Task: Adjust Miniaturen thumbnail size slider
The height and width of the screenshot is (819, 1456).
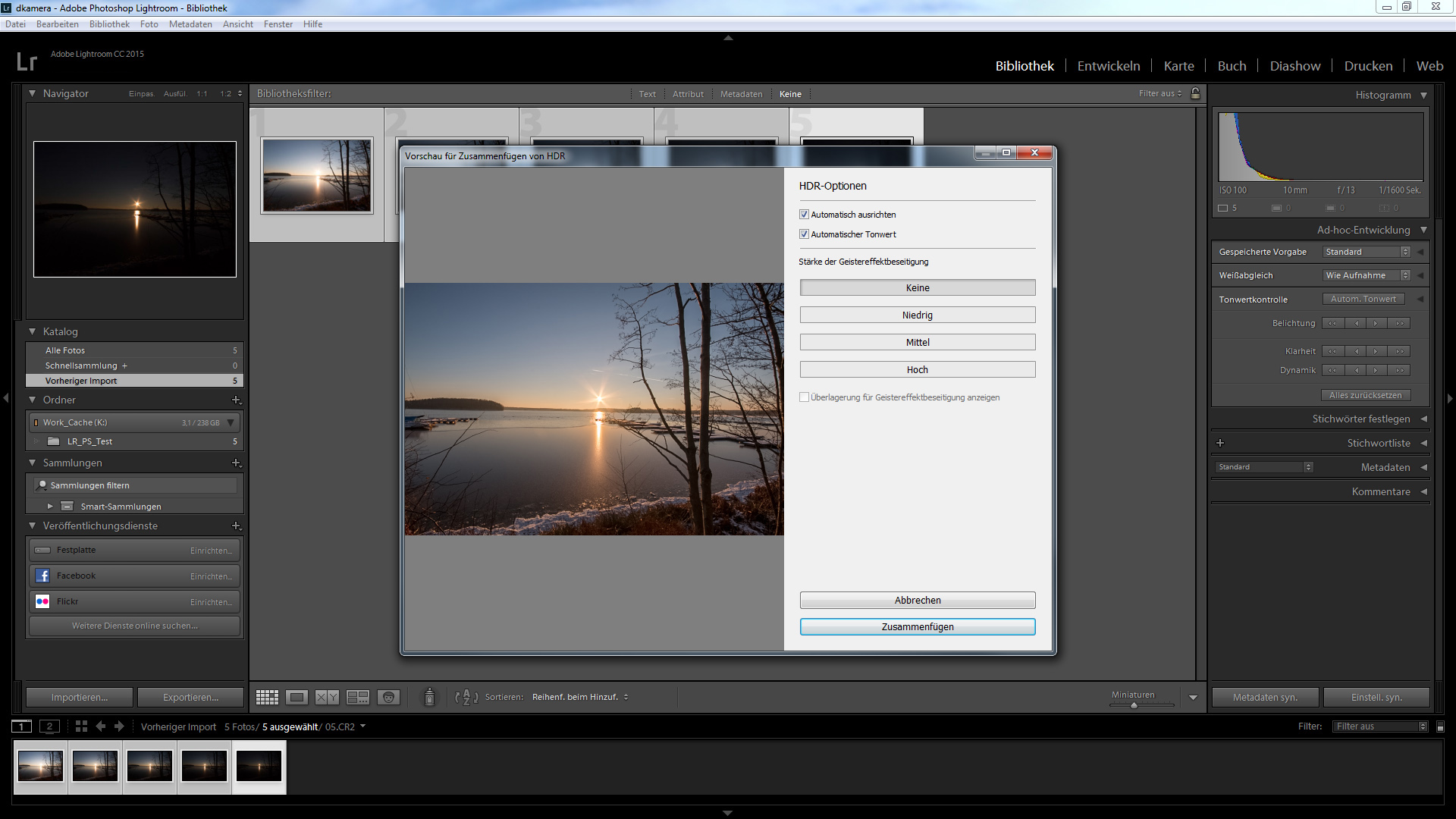Action: tap(1134, 705)
